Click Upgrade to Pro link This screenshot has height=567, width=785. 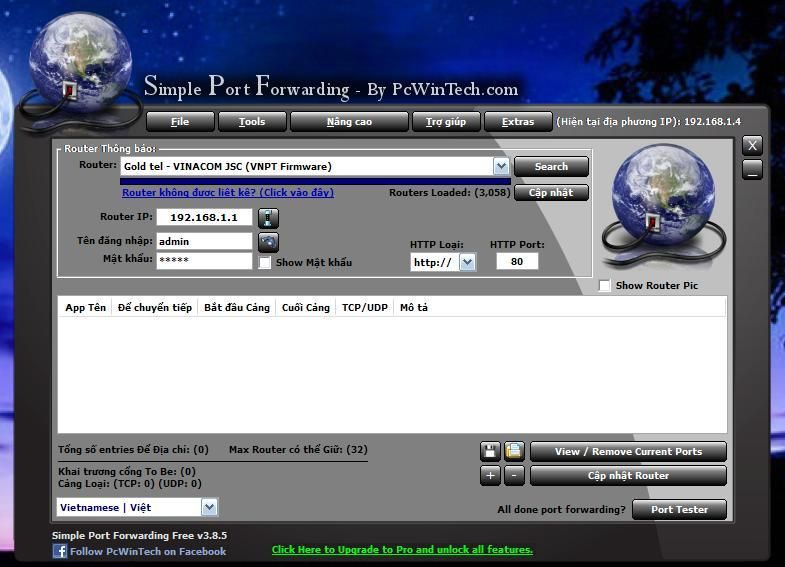(402, 549)
